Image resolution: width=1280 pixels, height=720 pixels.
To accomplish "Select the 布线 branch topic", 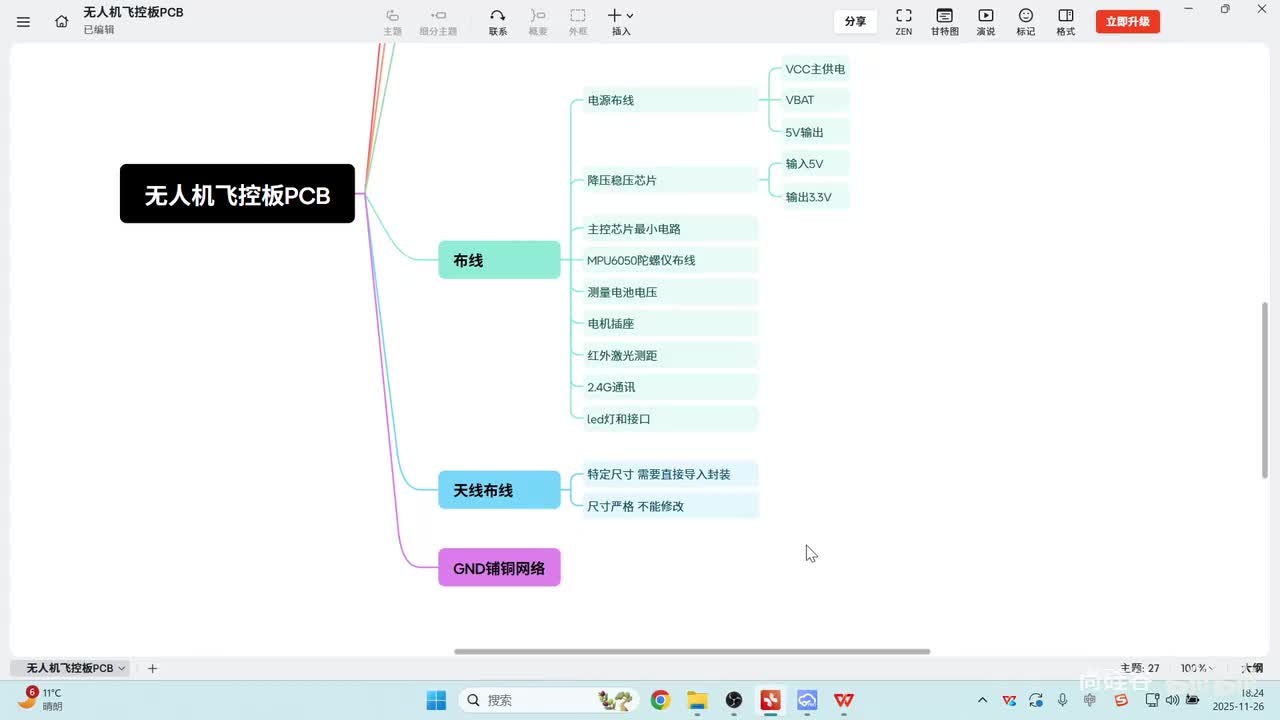I will 499,260.
